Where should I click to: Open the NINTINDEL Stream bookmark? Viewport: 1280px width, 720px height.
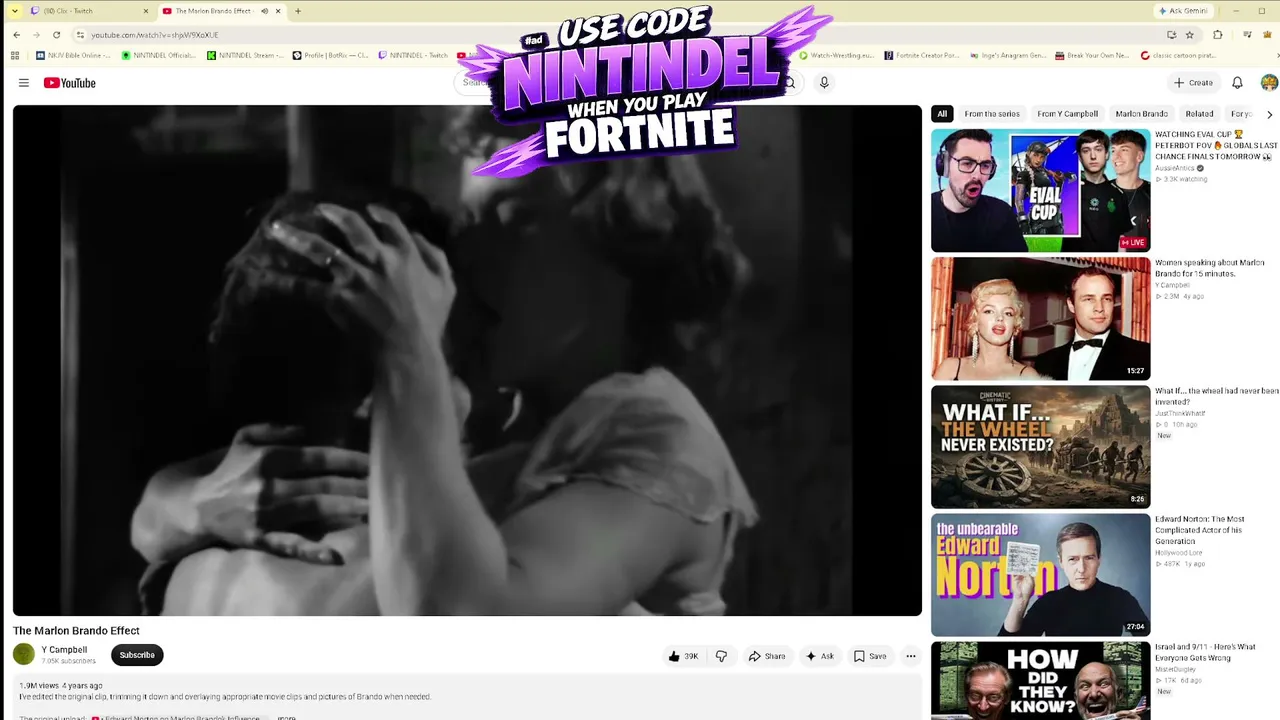click(245, 55)
